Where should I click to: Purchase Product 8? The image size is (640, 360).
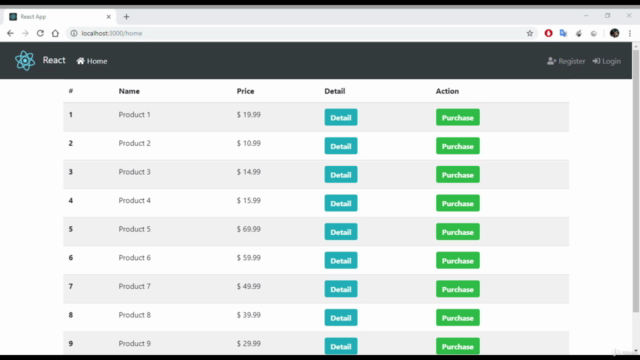click(458, 318)
